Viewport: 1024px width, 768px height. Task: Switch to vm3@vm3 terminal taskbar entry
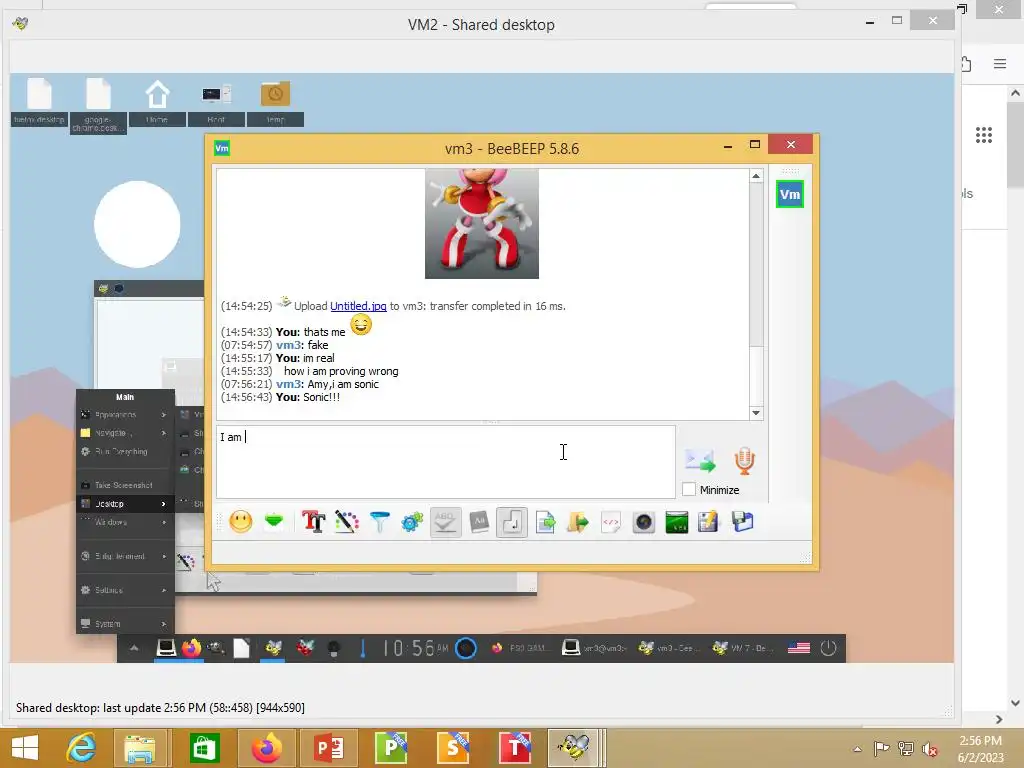pyautogui.click(x=594, y=648)
